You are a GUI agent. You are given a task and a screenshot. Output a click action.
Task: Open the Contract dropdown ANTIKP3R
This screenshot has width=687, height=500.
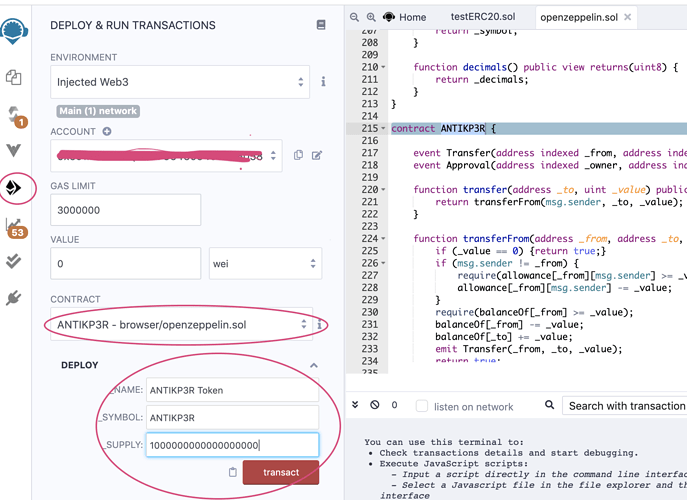coord(181,325)
